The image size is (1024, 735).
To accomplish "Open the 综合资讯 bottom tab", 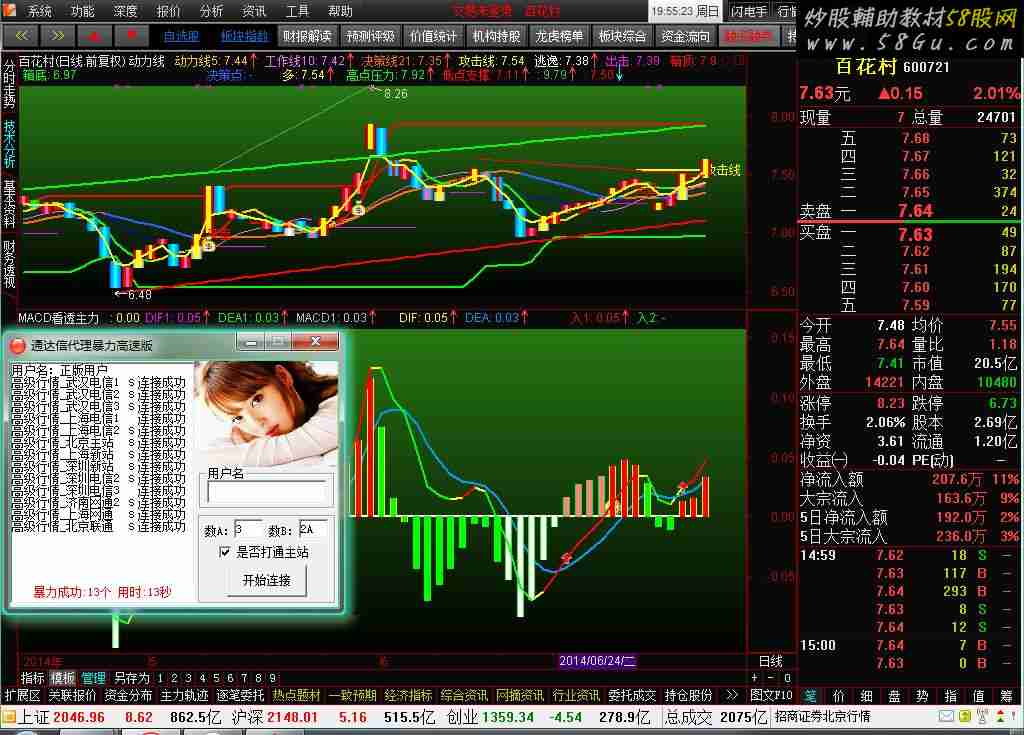I will (x=464, y=696).
